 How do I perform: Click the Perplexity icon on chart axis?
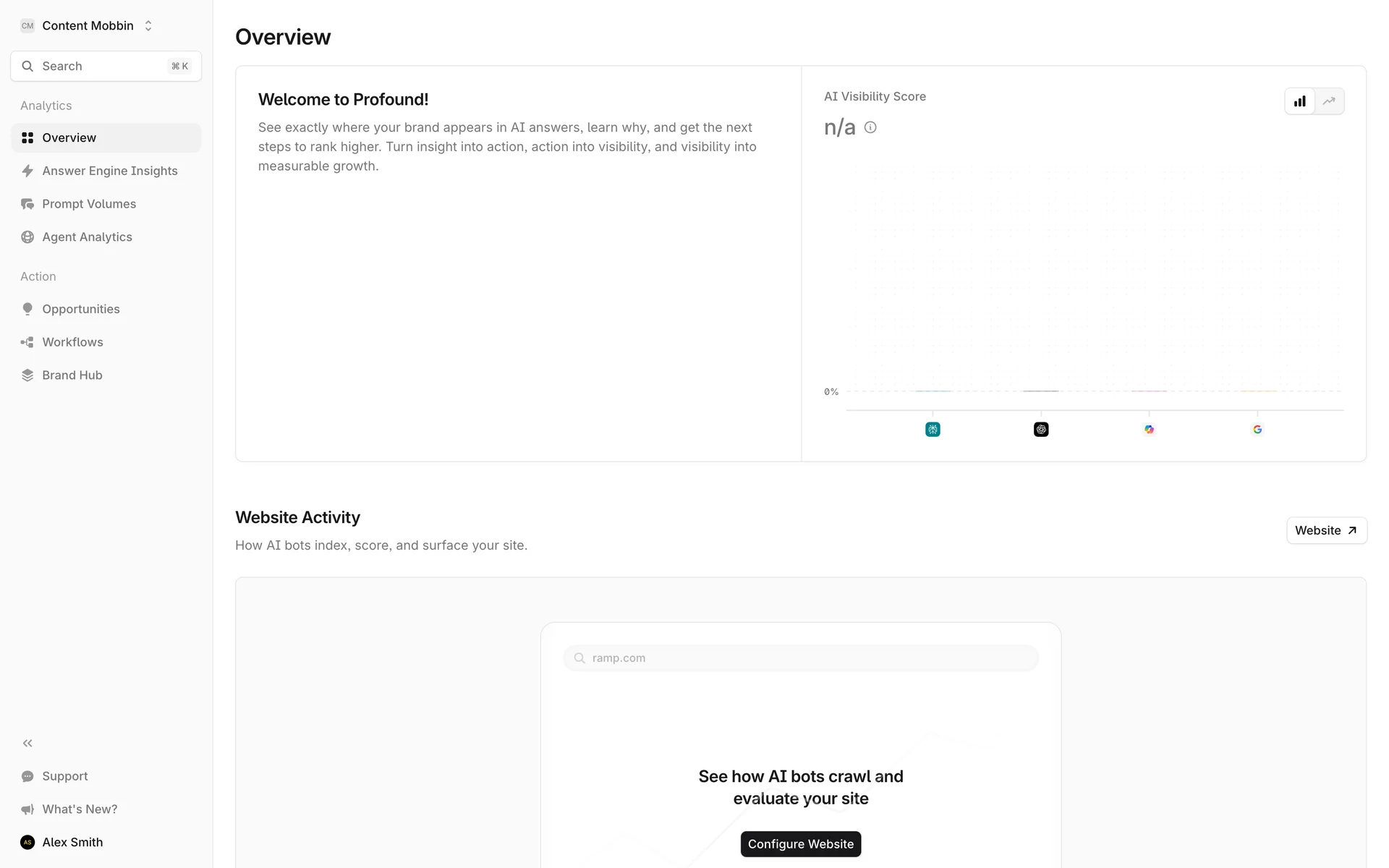pyautogui.click(x=933, y=430)
